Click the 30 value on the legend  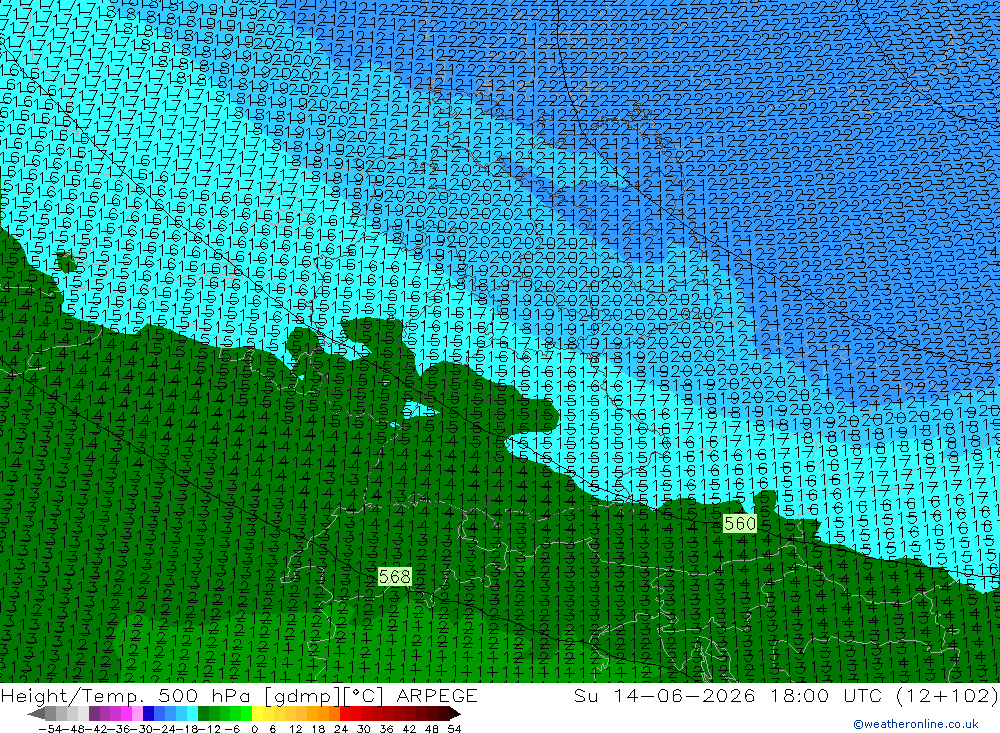click(x=364, y=729)
